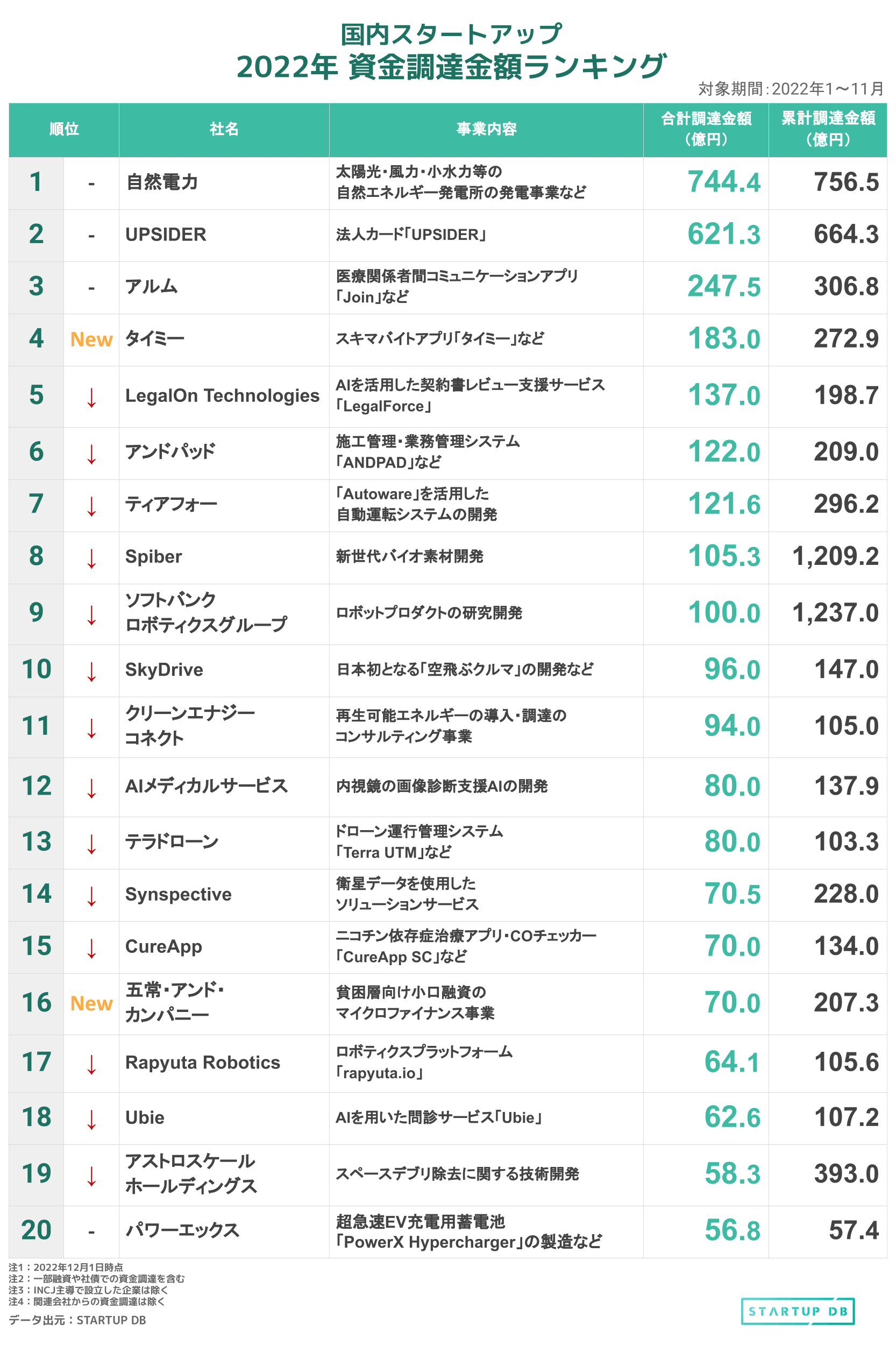Click the 合計調達金額 column header
The height and width of the screenshot is (1345, 896).
coord(706,129)
